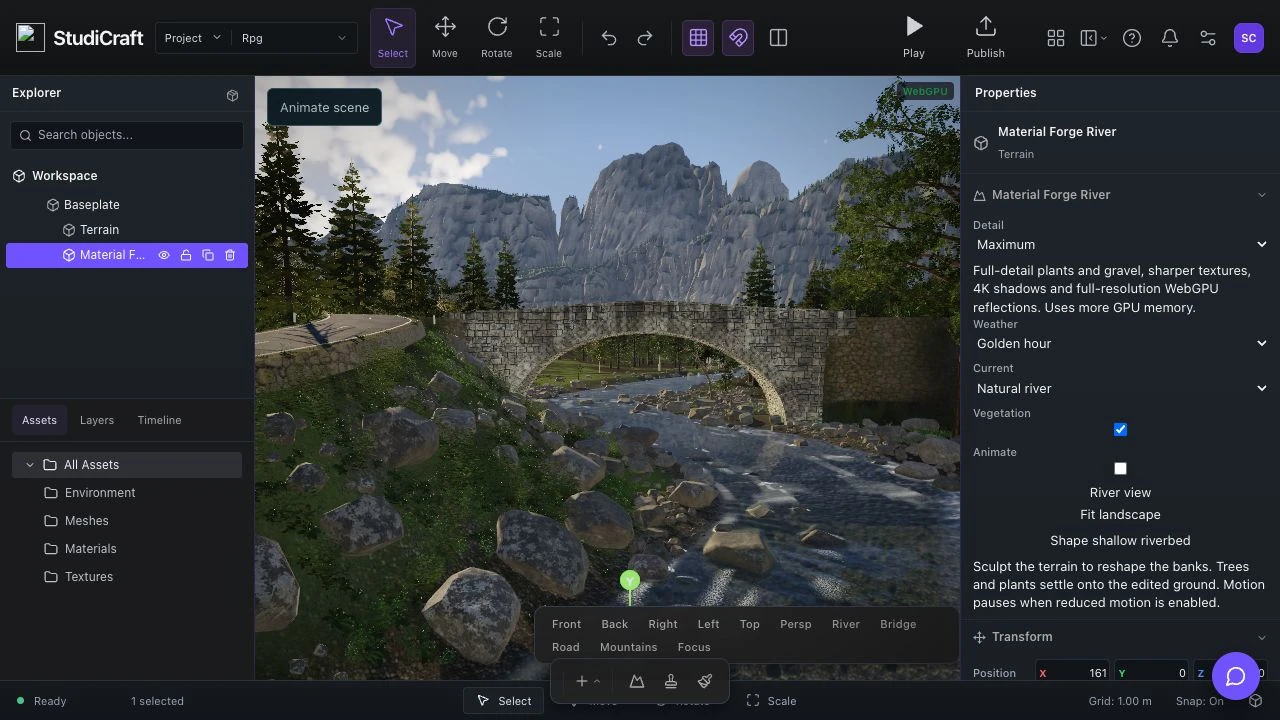Open the help question mark icon
The width and height of the screenshot is (1280, 720).
[1132, 38]
